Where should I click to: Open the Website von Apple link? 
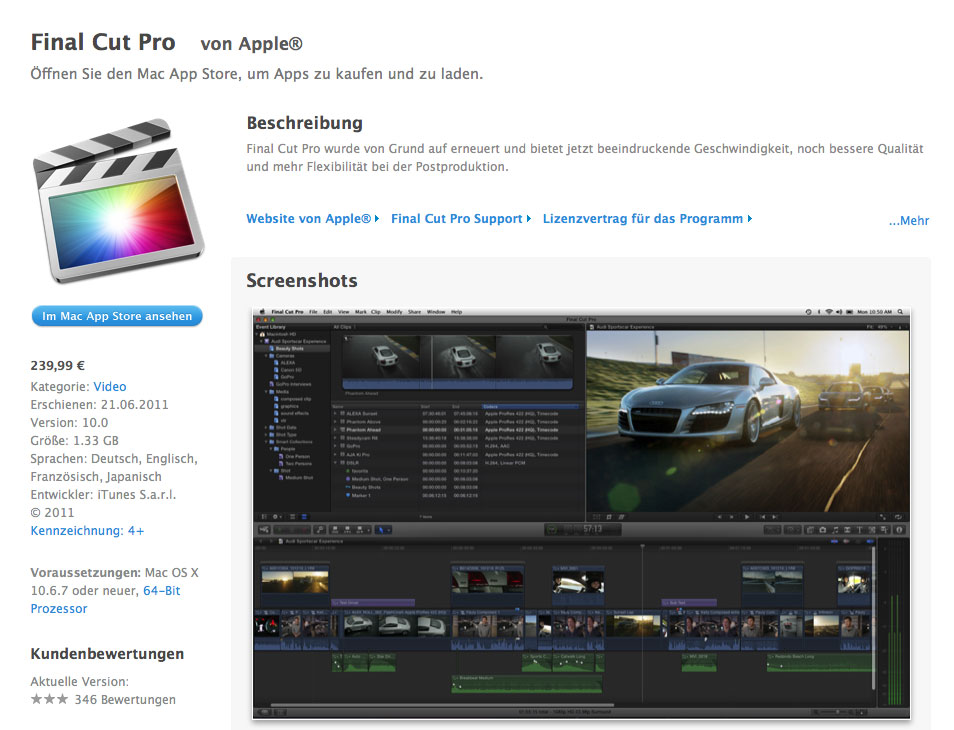click(309, 219)
